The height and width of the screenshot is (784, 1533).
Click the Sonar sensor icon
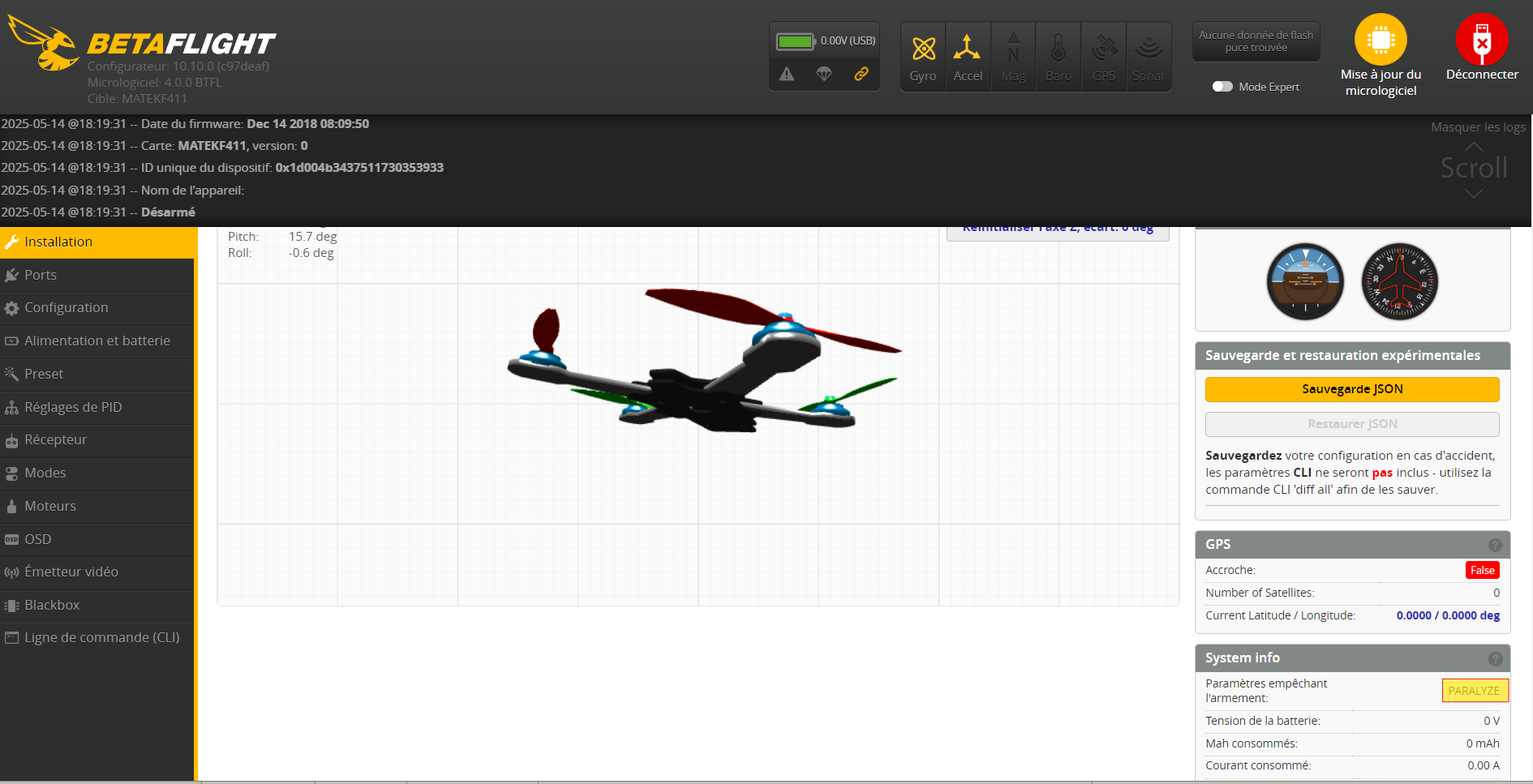(x=1149, y=49)
